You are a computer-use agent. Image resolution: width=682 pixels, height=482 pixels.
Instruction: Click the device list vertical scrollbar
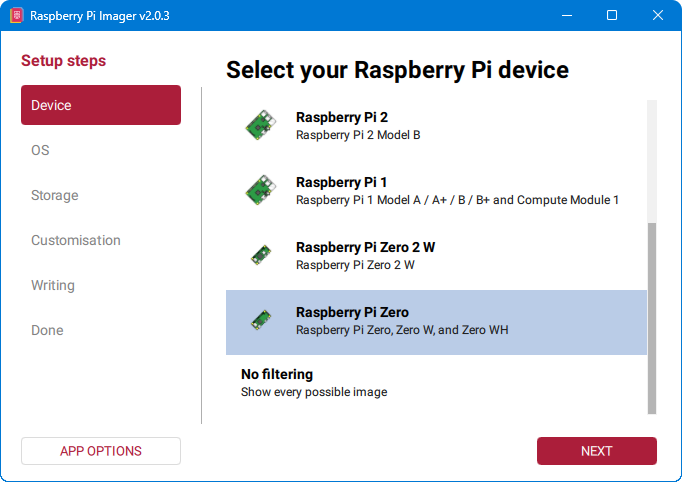click(x=652, y=317)
